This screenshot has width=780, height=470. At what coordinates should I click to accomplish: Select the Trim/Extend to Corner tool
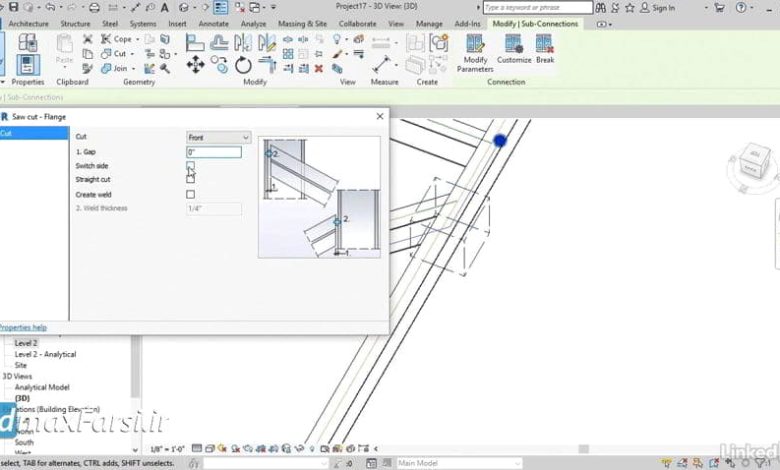267,65
